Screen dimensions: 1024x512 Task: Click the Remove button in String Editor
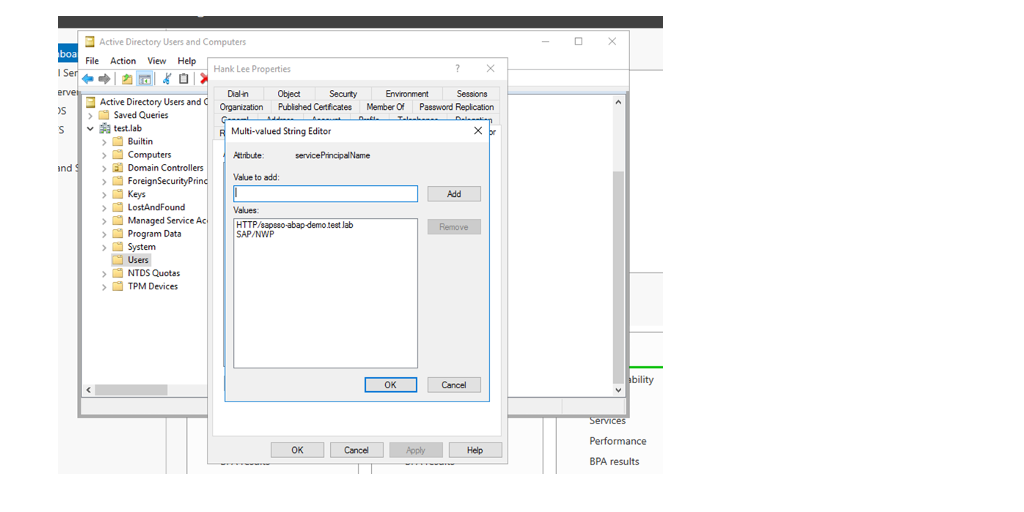tap(454, 227)
